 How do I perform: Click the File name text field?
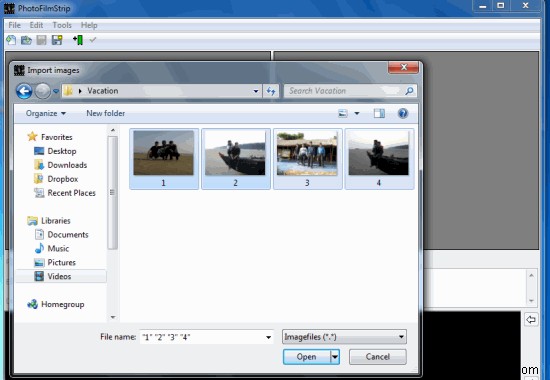[202, 337]
